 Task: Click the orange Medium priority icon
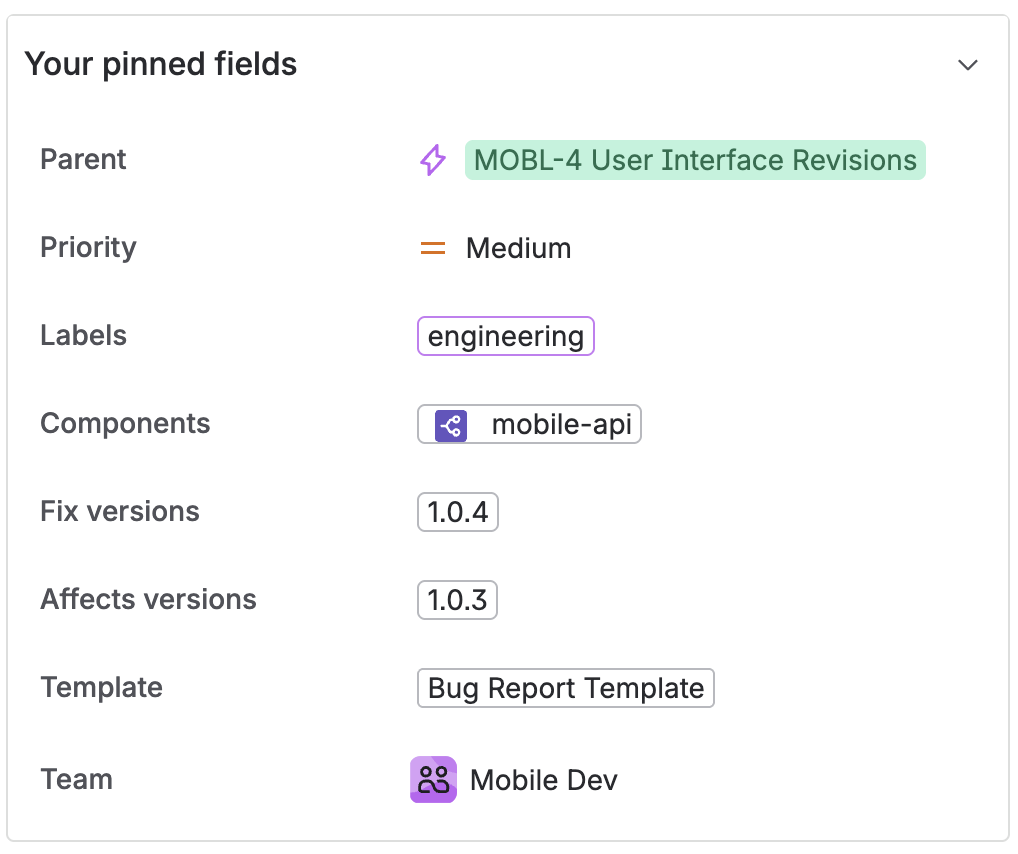click(x=432, y=248)
